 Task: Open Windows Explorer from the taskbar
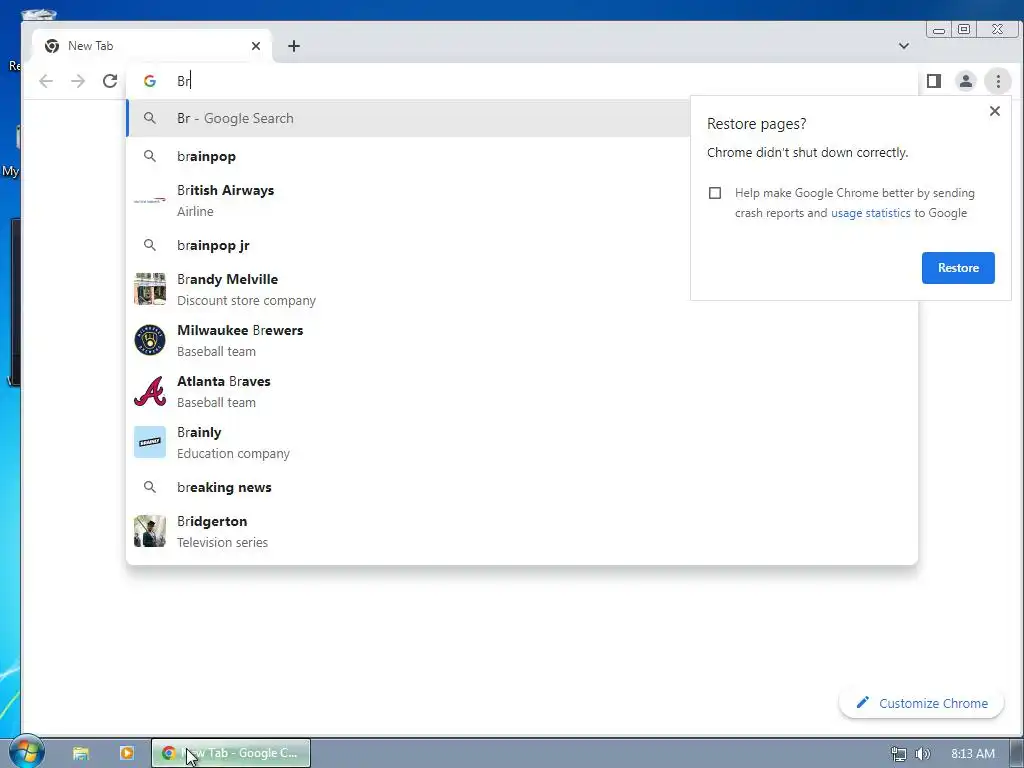click(81, 753)
